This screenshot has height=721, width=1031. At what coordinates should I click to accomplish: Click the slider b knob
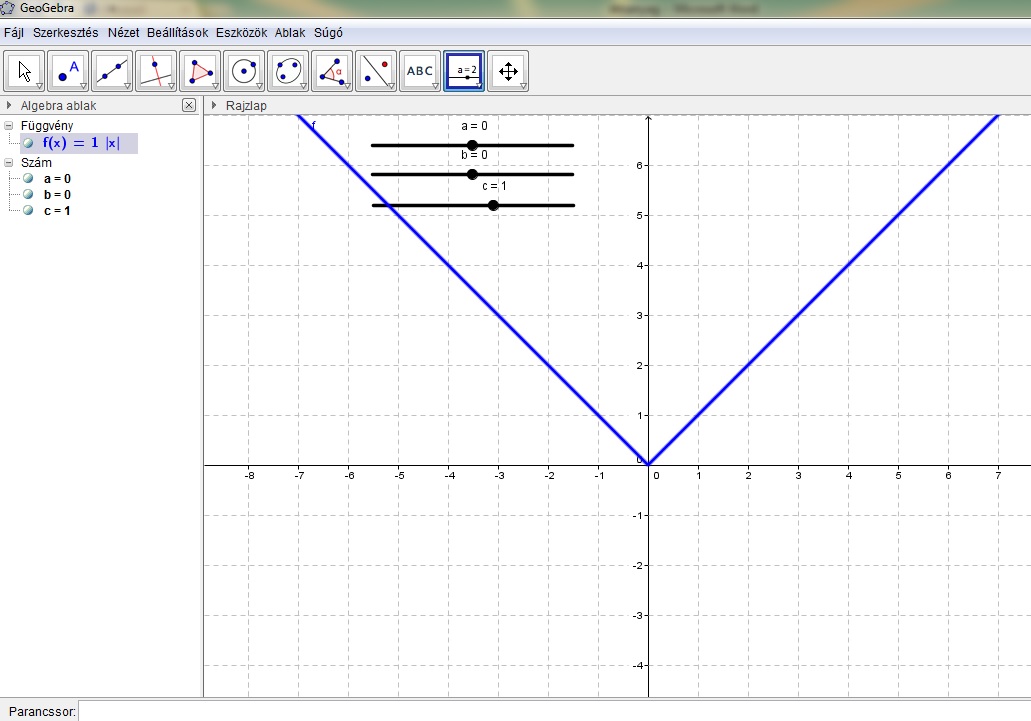coord(472,174)
